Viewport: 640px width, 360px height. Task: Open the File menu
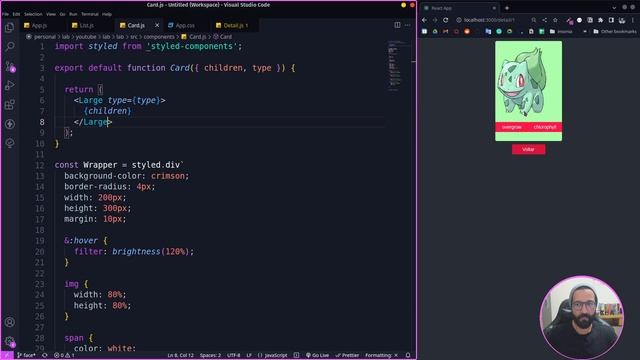tap(5, 14)
